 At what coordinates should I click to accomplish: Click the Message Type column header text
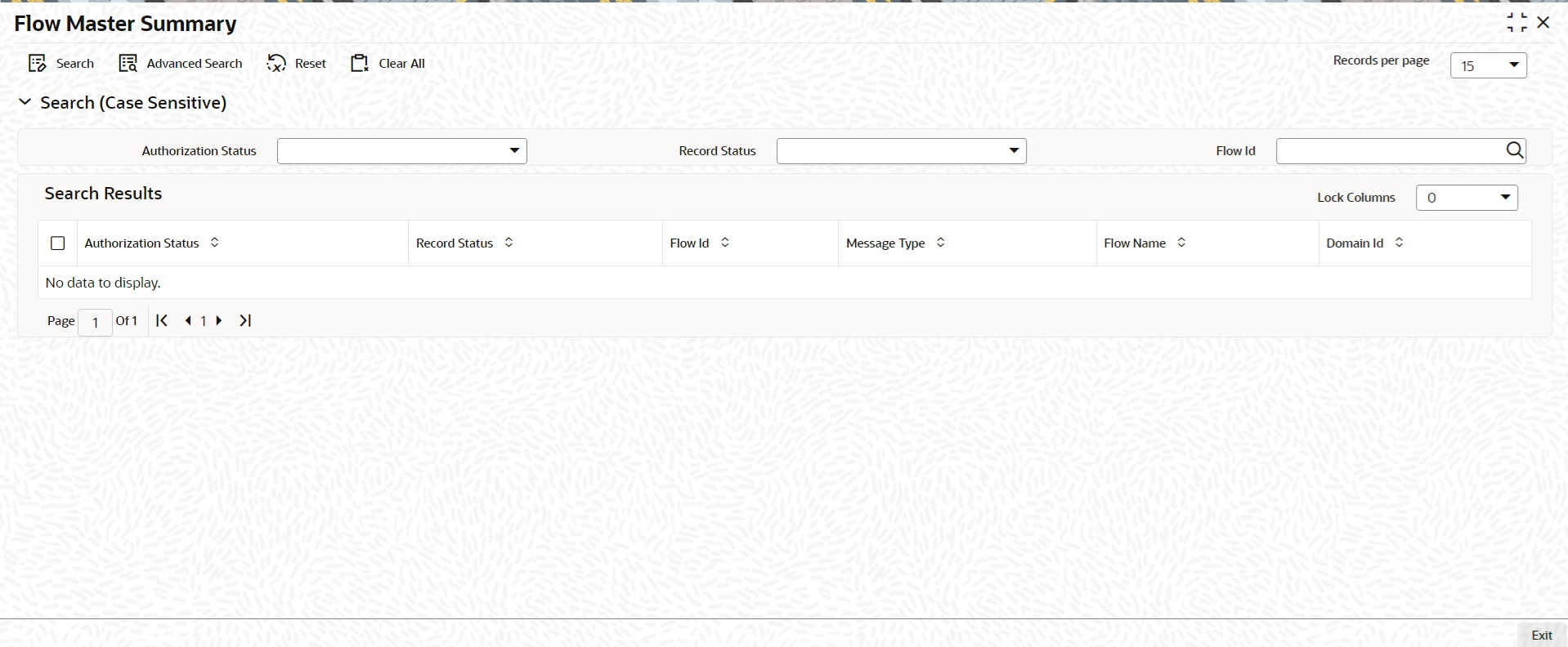(885, 243)
